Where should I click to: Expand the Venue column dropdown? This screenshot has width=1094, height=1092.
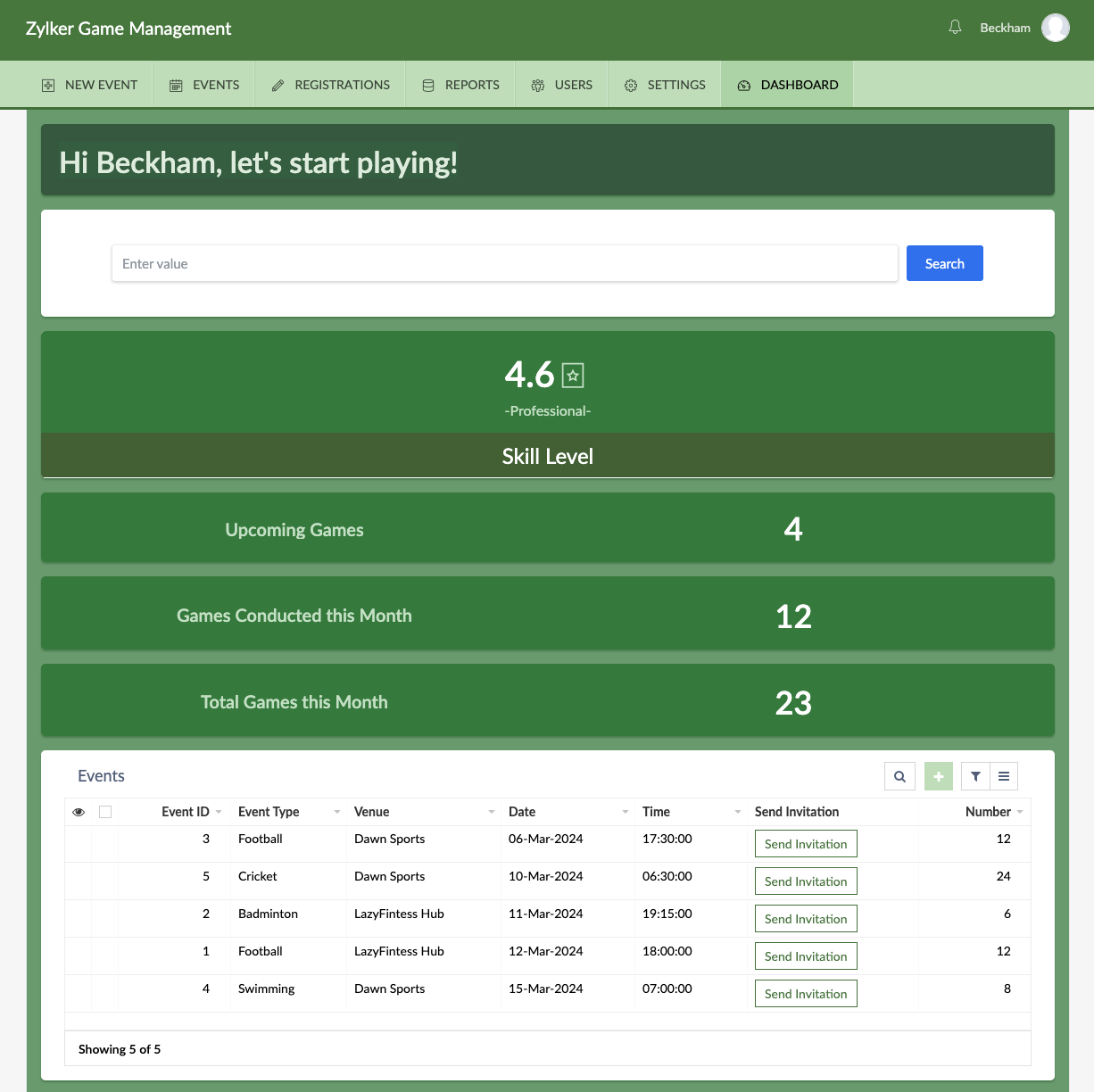click(492, 812)
